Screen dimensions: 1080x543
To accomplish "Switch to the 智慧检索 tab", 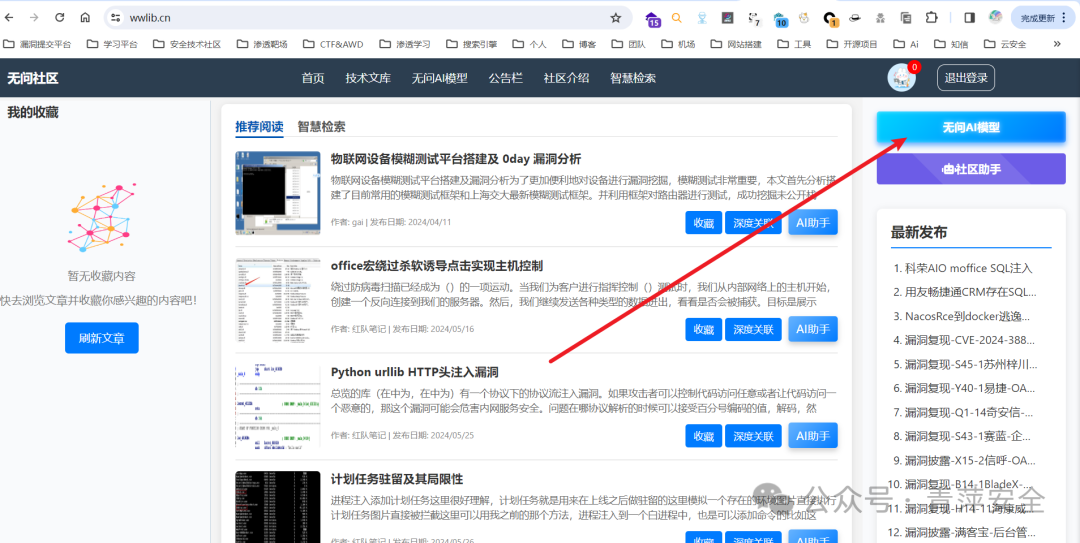I will tap(322, 127).
